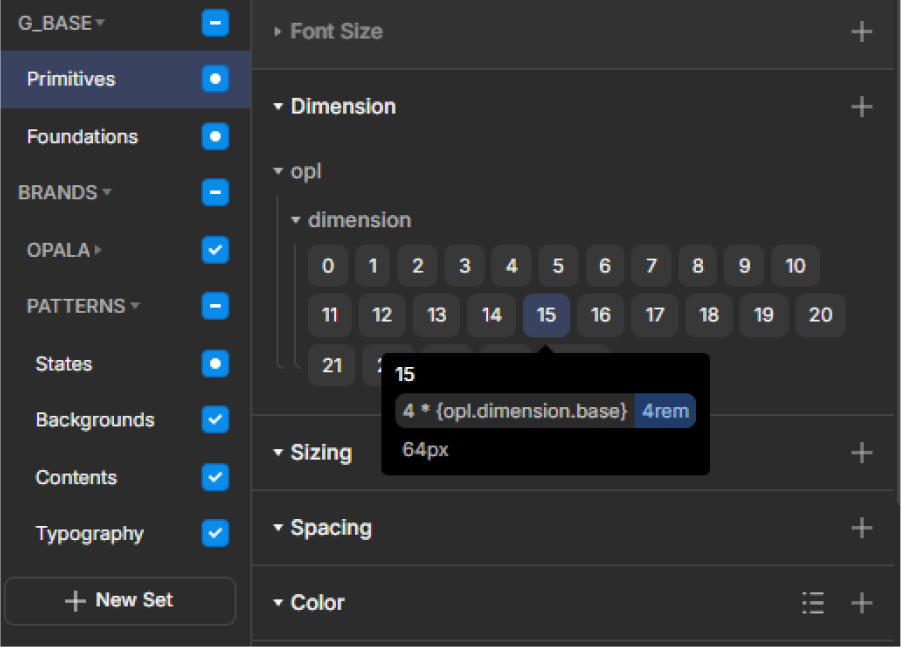Collapse the G_BASE folder
Viewport: 901px width, 647px height.
click(99, 23)
